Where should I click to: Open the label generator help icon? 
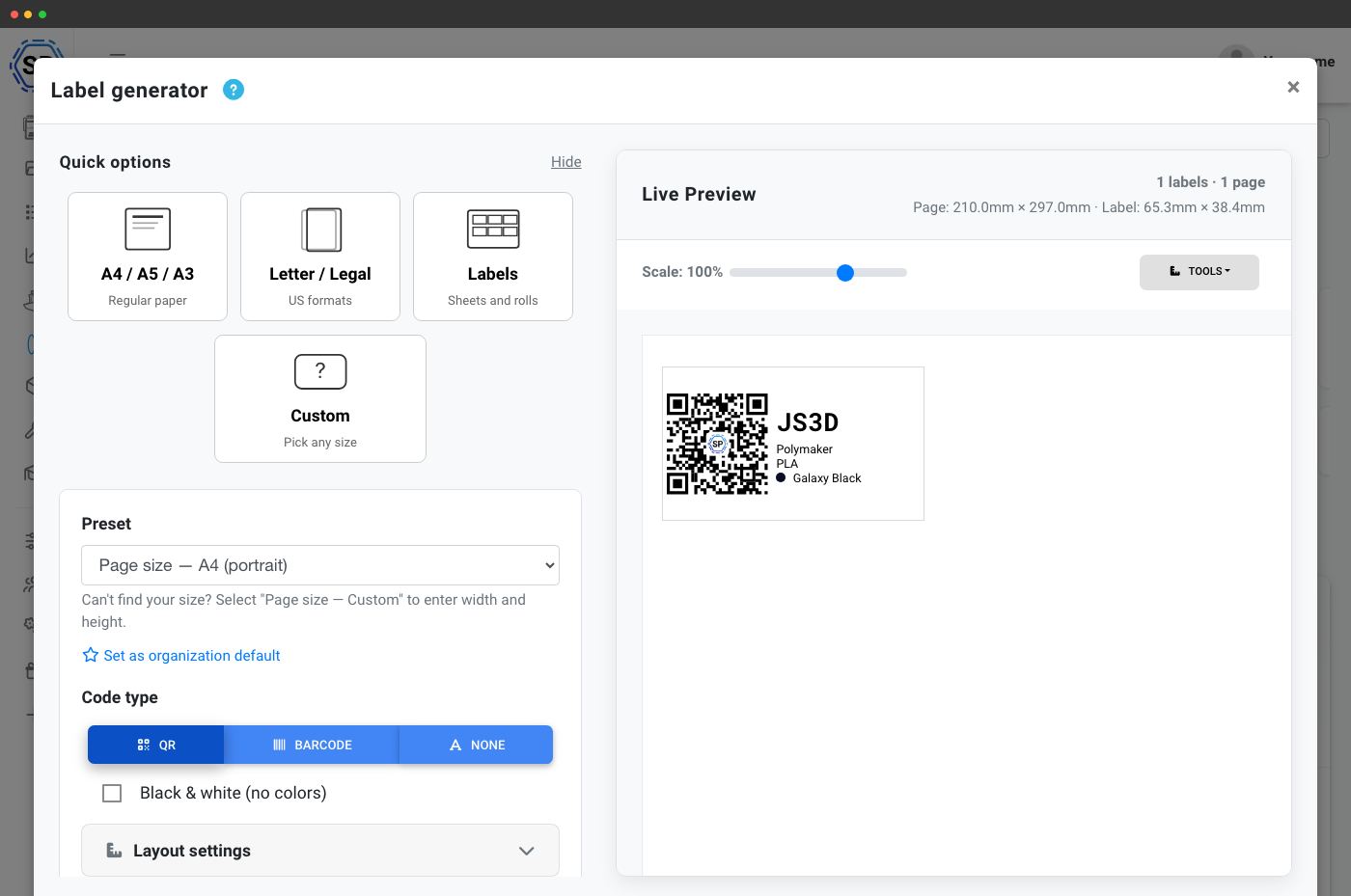(234, 90)
